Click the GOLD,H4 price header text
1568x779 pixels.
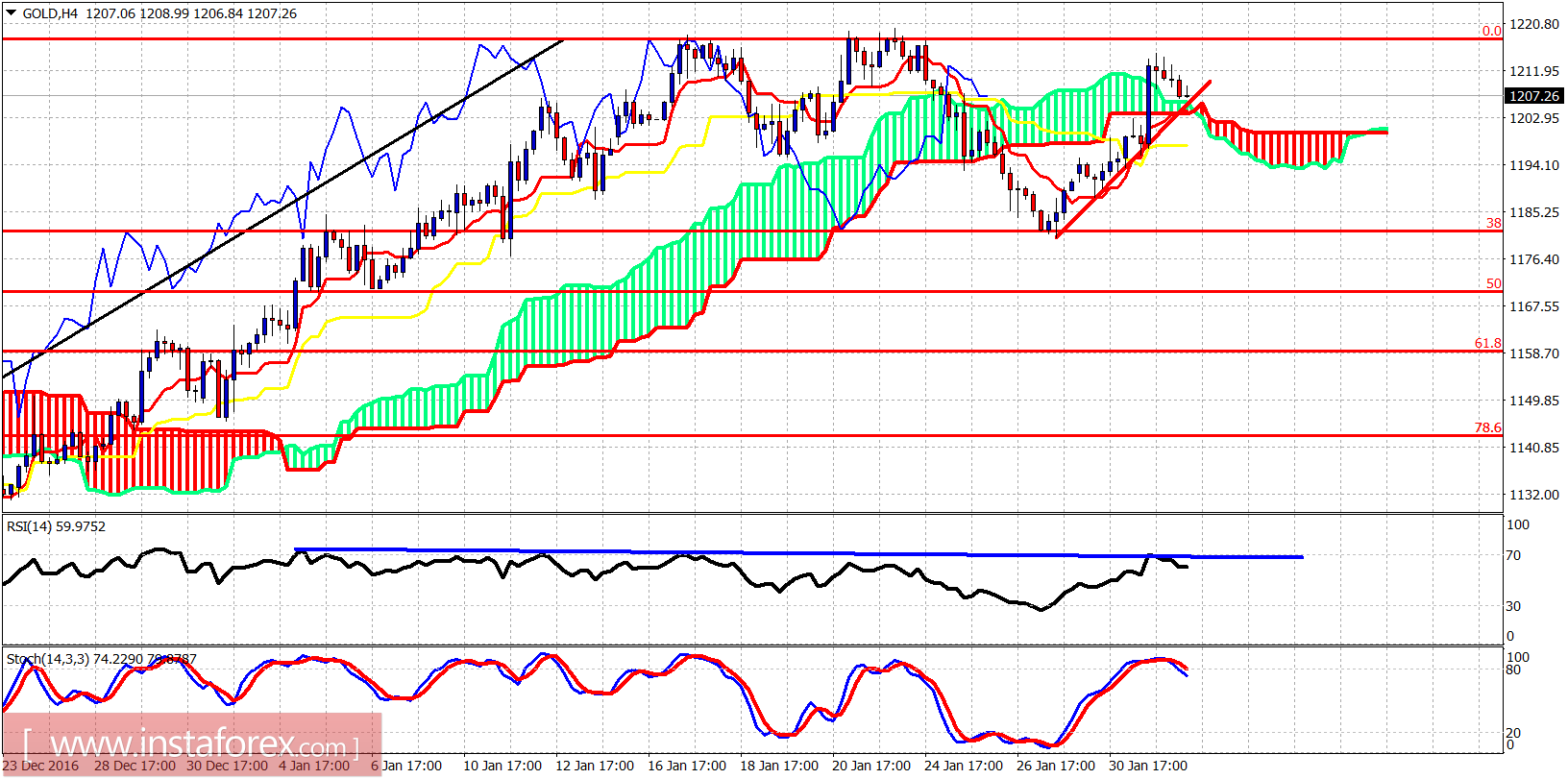(159, 13)
